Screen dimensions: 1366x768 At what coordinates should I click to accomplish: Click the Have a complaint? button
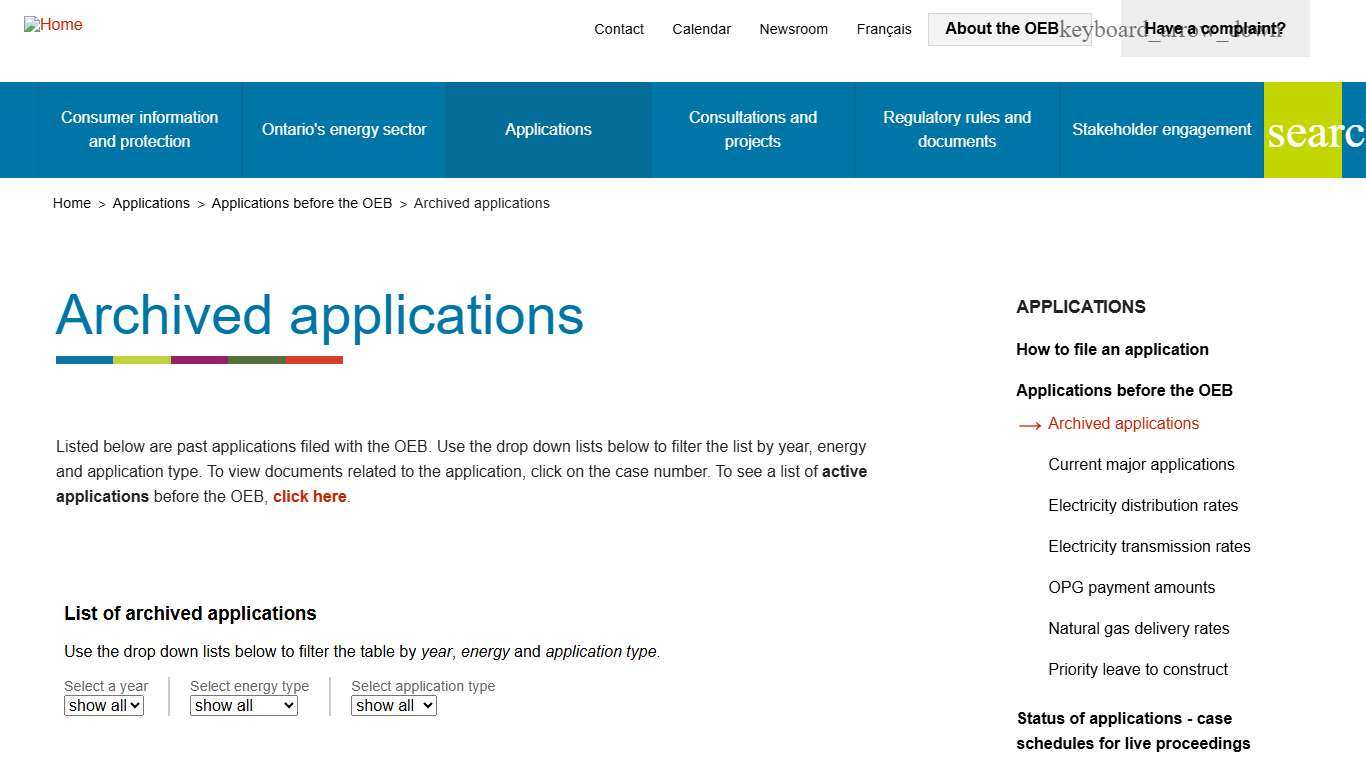[1214, 28]
